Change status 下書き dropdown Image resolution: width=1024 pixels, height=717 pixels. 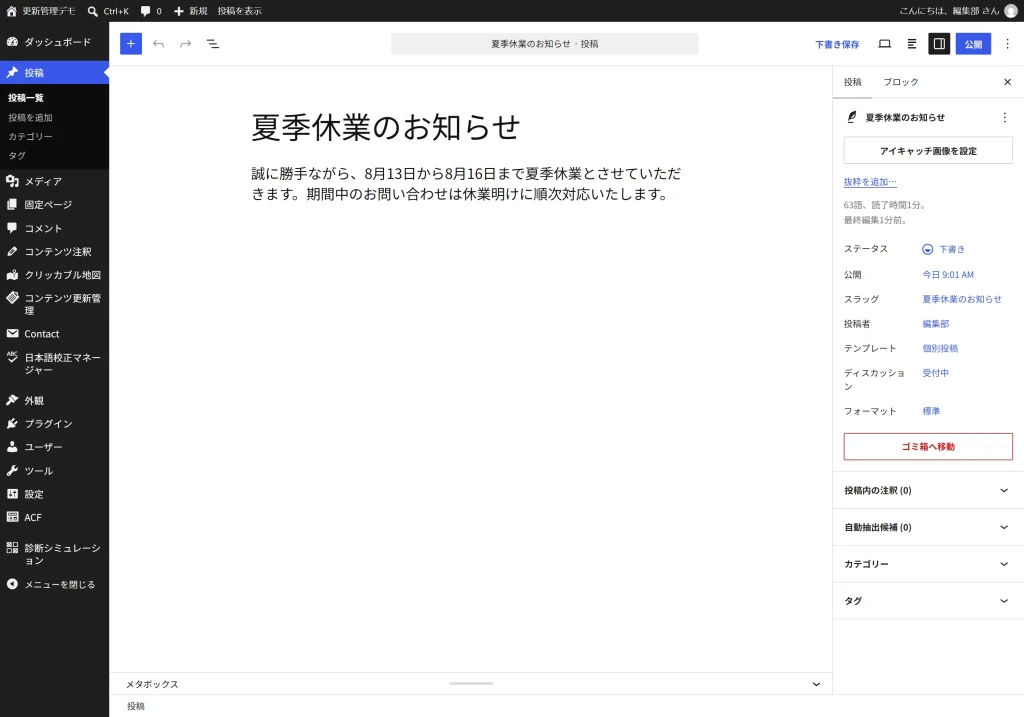tap(944, 249)
